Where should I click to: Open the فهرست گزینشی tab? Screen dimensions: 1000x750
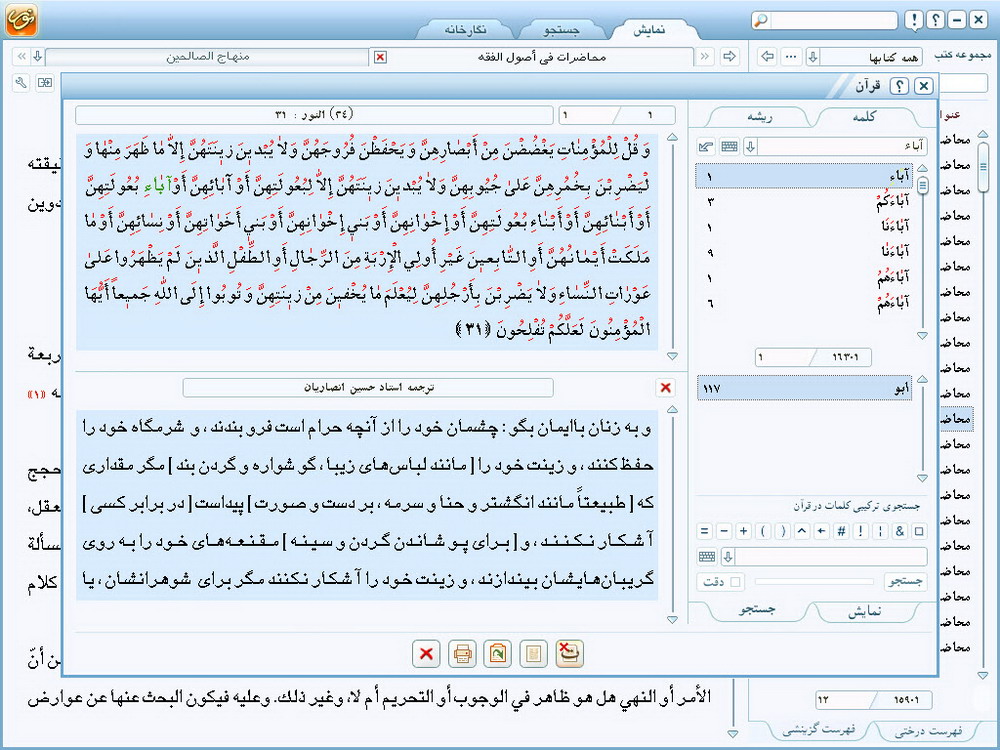tap(818, 730)
